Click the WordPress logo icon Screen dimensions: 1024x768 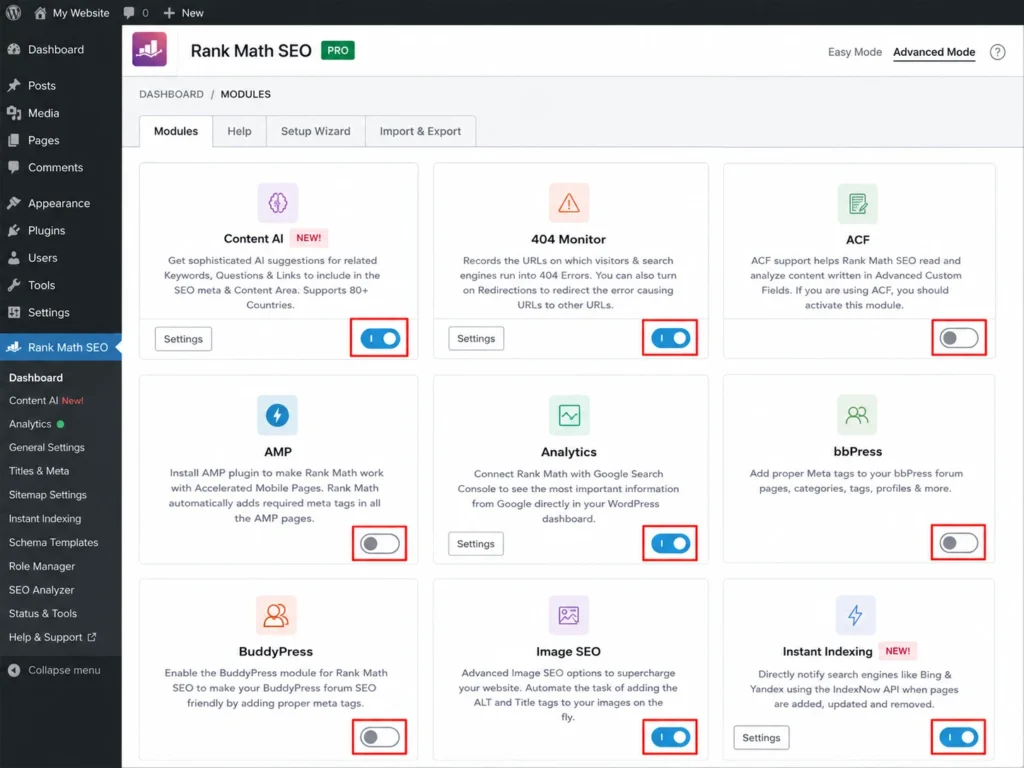point(13,12)
